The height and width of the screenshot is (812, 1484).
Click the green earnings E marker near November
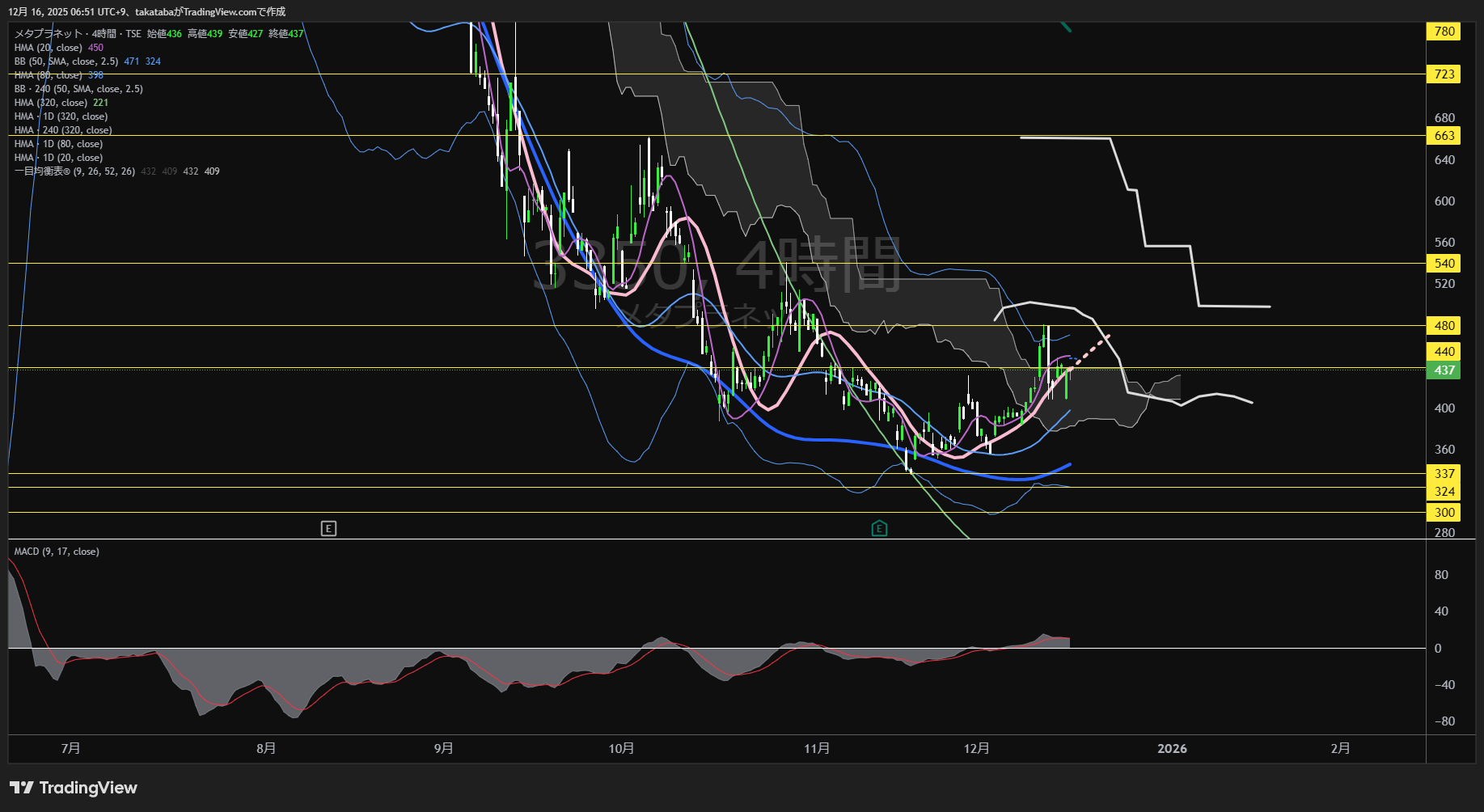click(879, 529)
